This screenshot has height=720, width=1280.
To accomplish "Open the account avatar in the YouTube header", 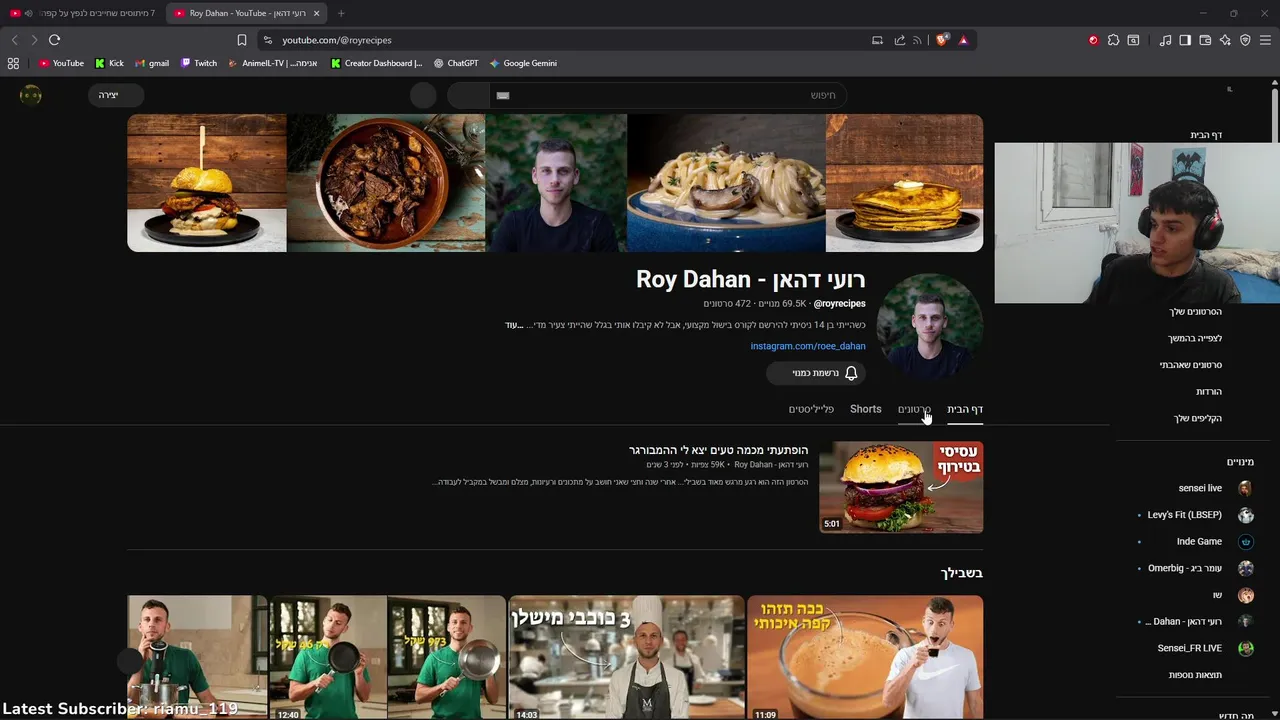I will click(x=31, y=95).
